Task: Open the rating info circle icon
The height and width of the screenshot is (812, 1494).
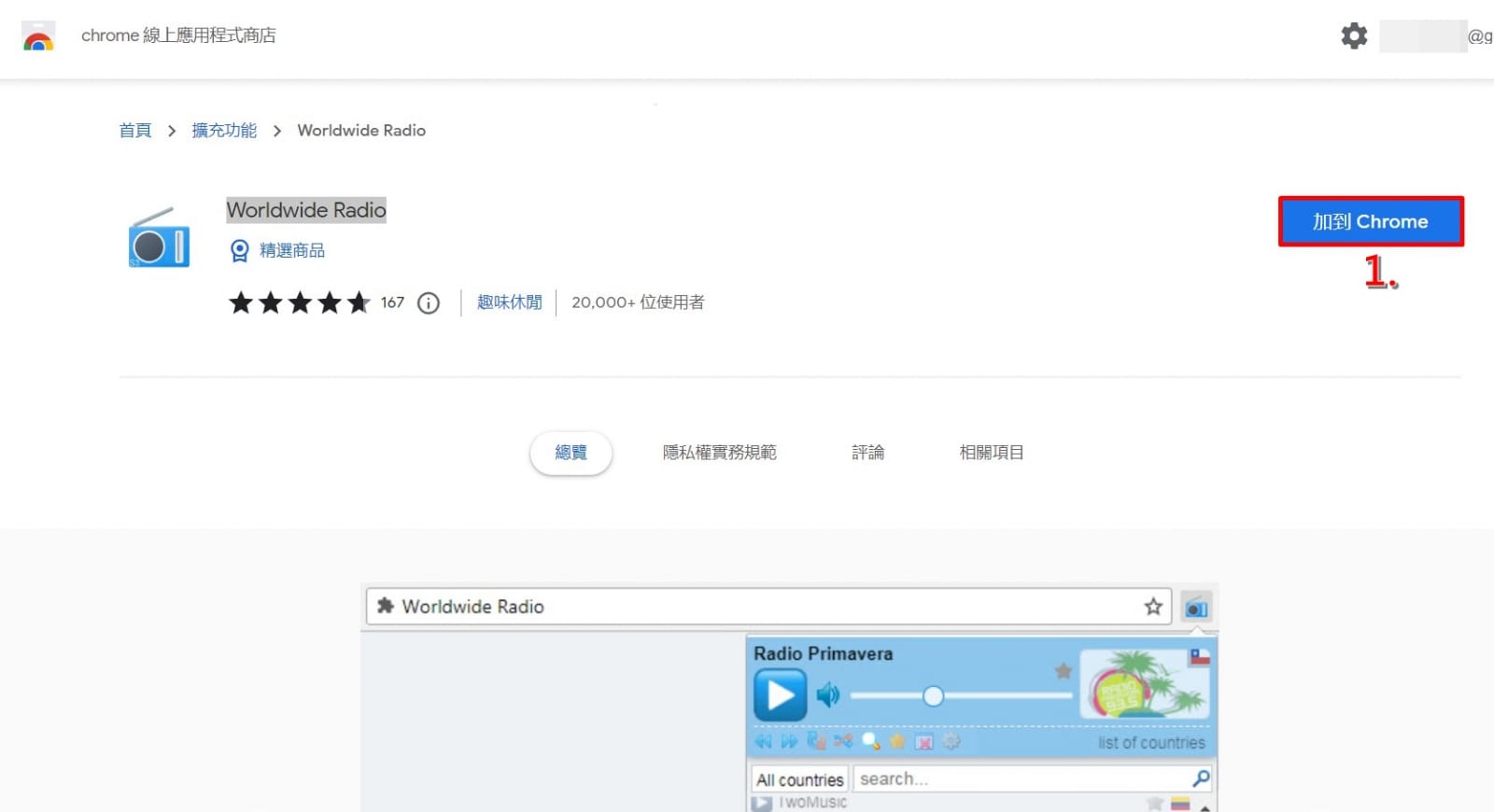Action: click(429, 302)
